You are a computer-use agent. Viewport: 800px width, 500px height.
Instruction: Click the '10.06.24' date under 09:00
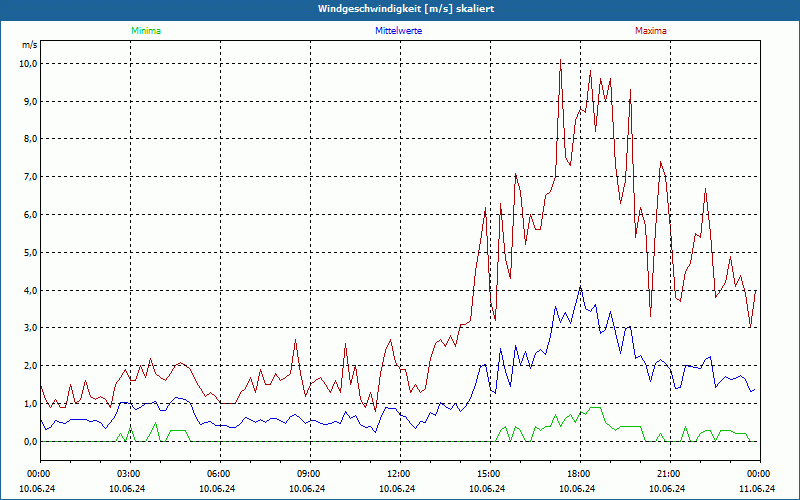point(307,488)
